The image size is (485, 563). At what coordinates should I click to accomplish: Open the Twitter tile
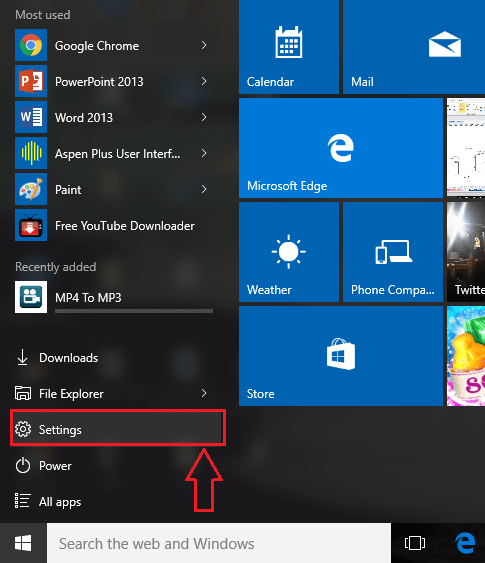466,252
